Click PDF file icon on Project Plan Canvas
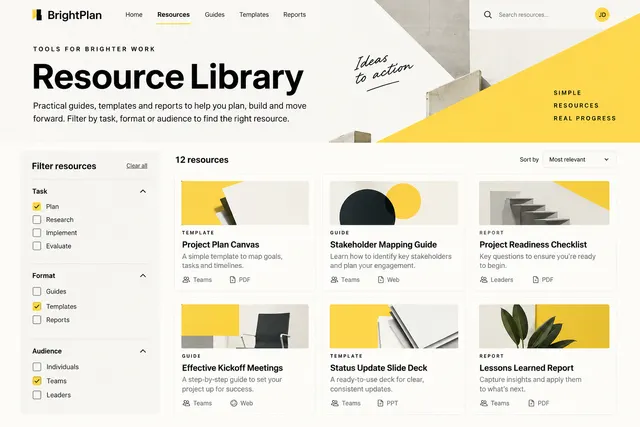The width and height of the screenshot is (640, 427). (x=233, y=280)
